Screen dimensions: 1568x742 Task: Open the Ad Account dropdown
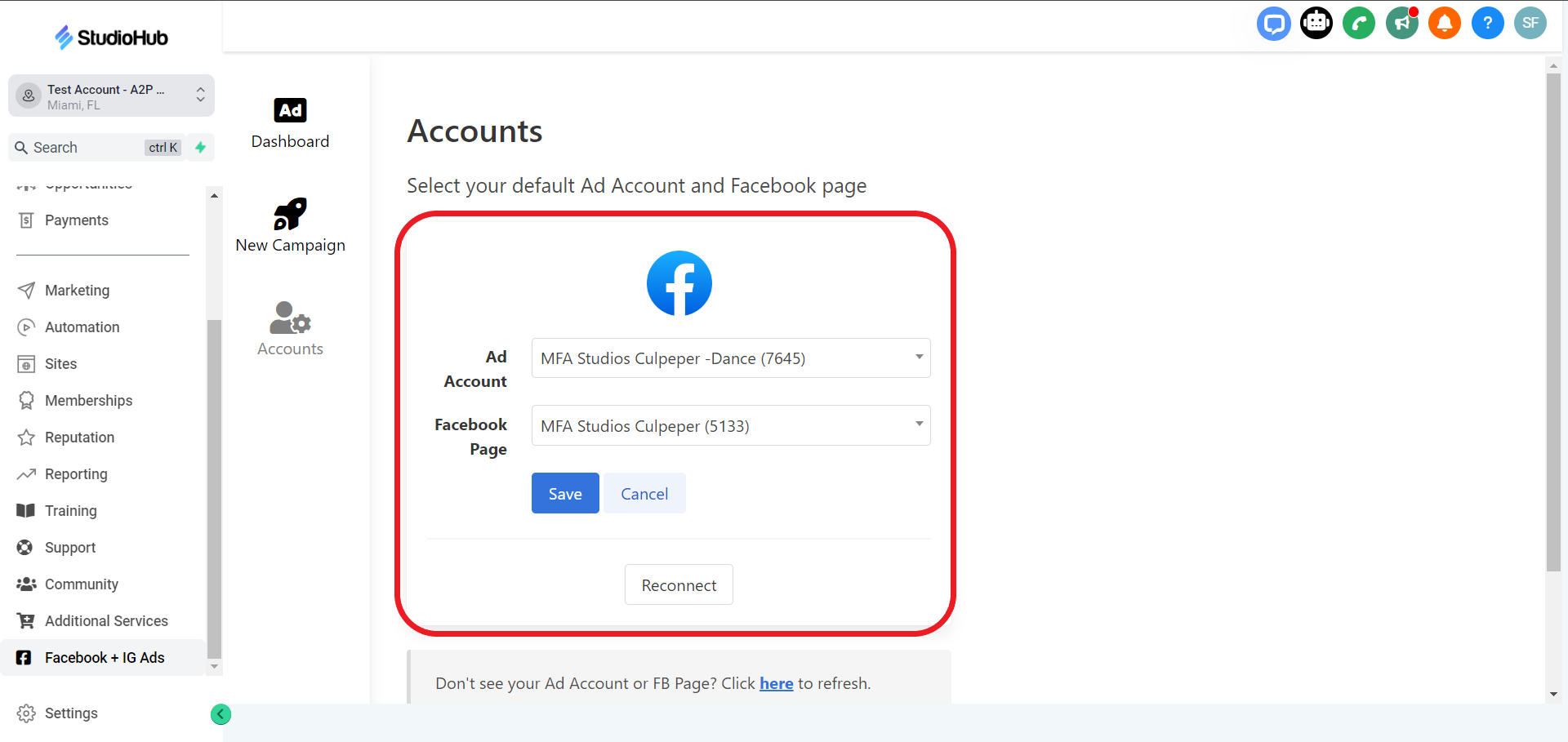[731, 358]
